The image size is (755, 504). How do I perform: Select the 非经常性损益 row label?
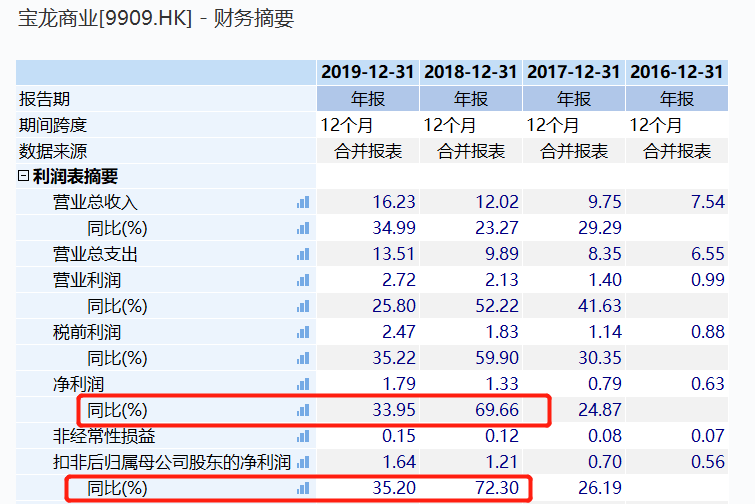coord(104,437)
